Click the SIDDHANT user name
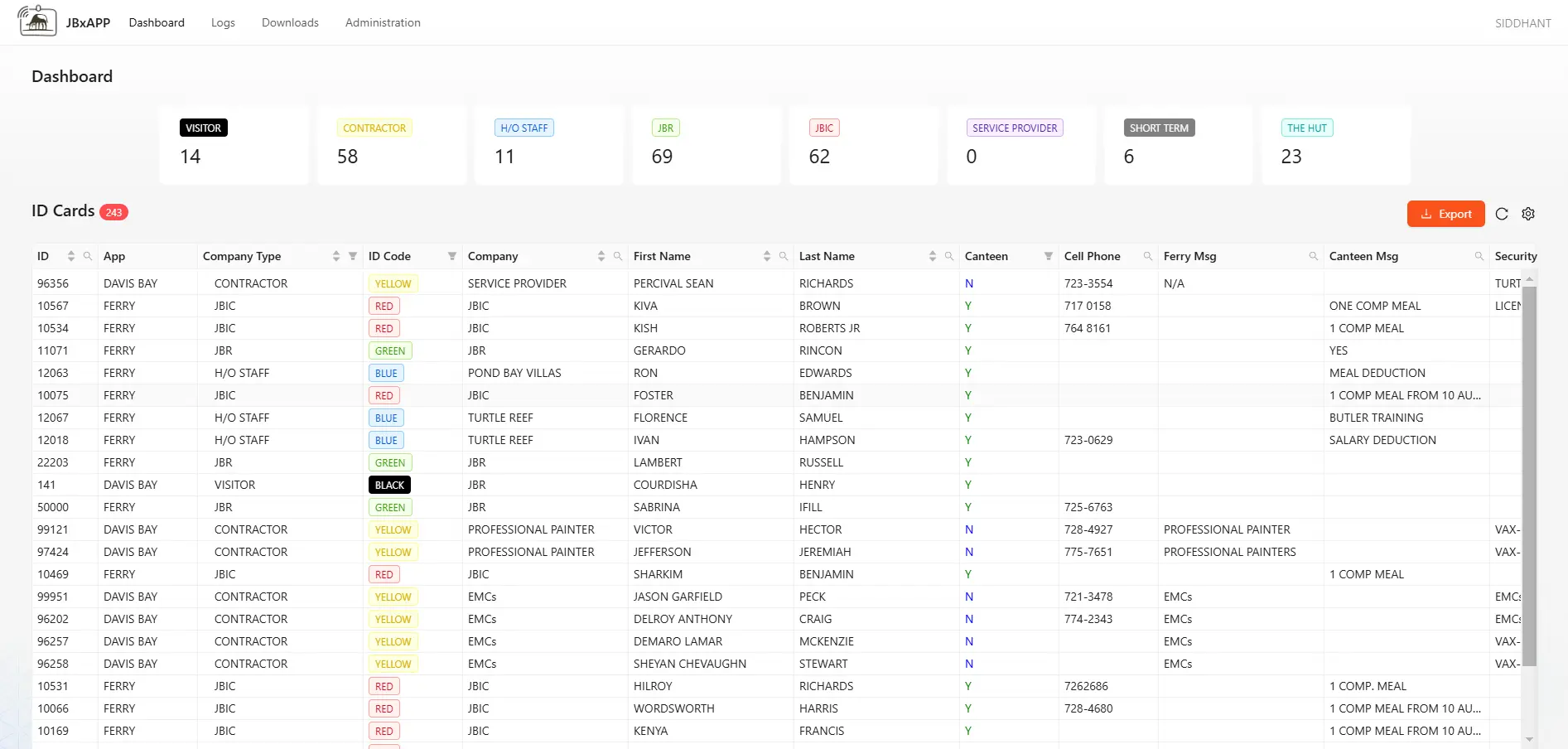 coord(1522,23)
